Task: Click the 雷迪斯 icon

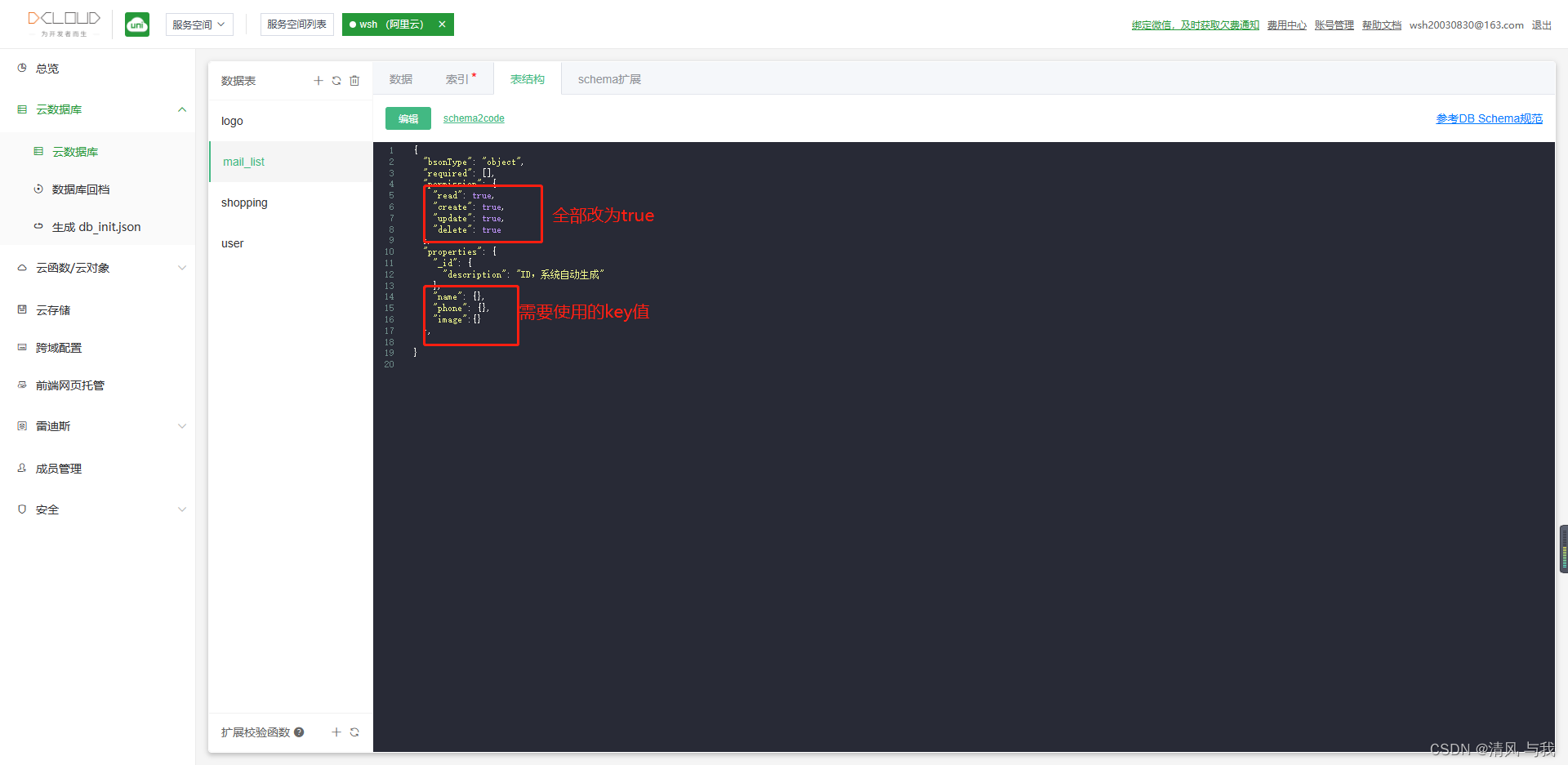Action: (x=22, y=425)
